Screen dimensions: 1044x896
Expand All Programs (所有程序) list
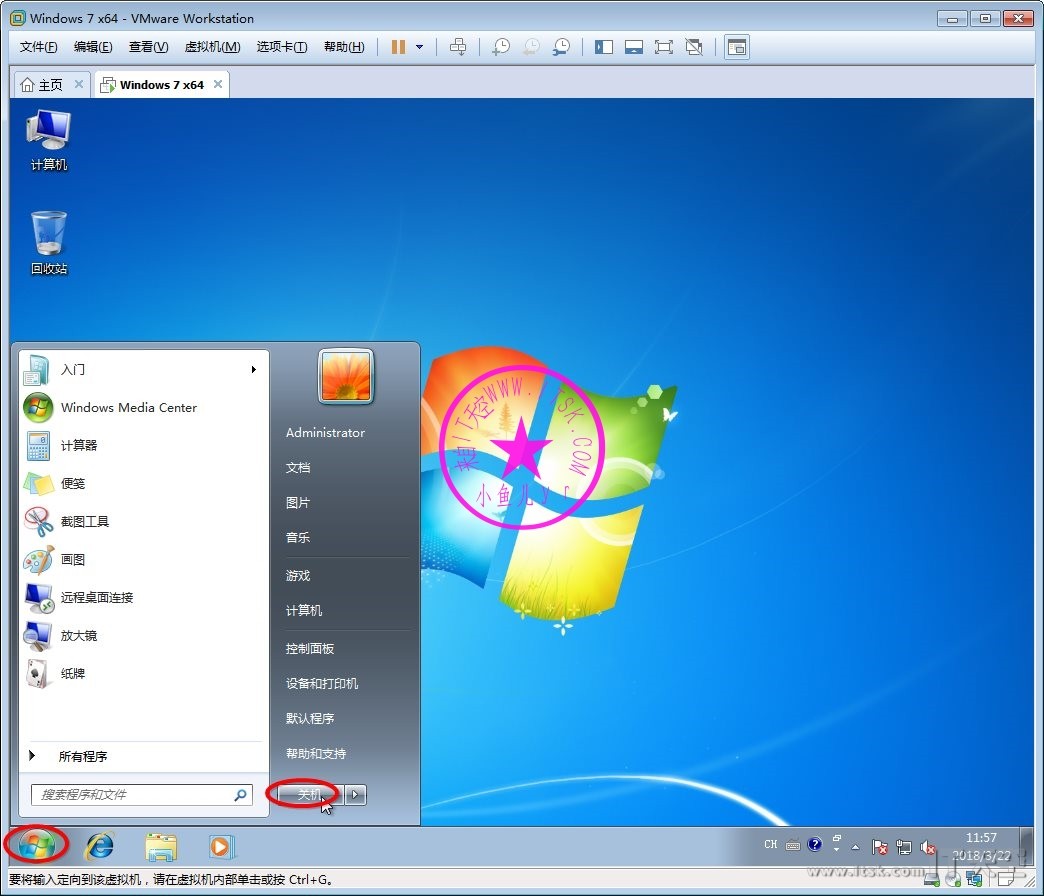click(82, 756)
